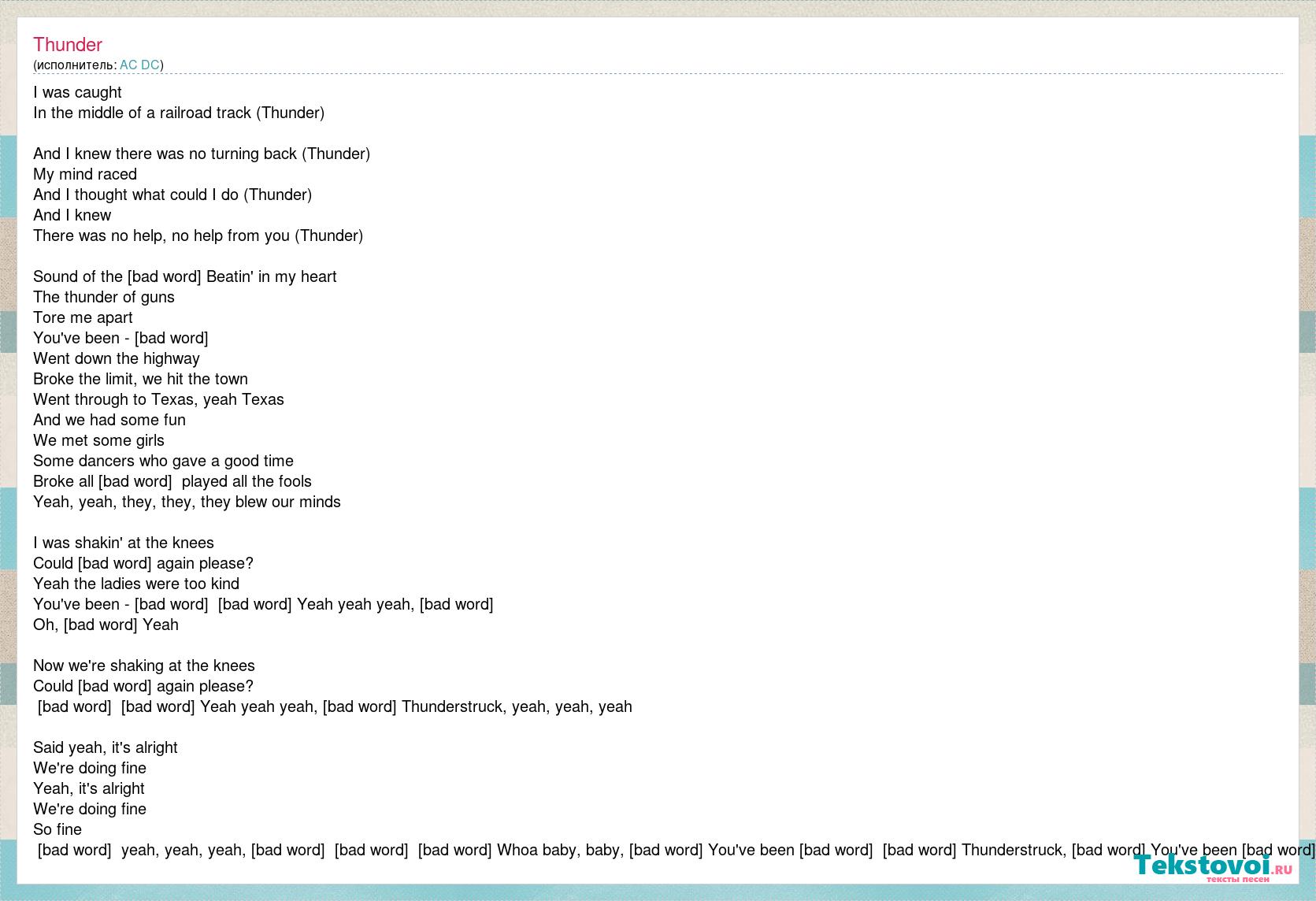Click the line 'We met some girls'
Viewport: 1316px width, 901px height.
click(x=98, y=440)
